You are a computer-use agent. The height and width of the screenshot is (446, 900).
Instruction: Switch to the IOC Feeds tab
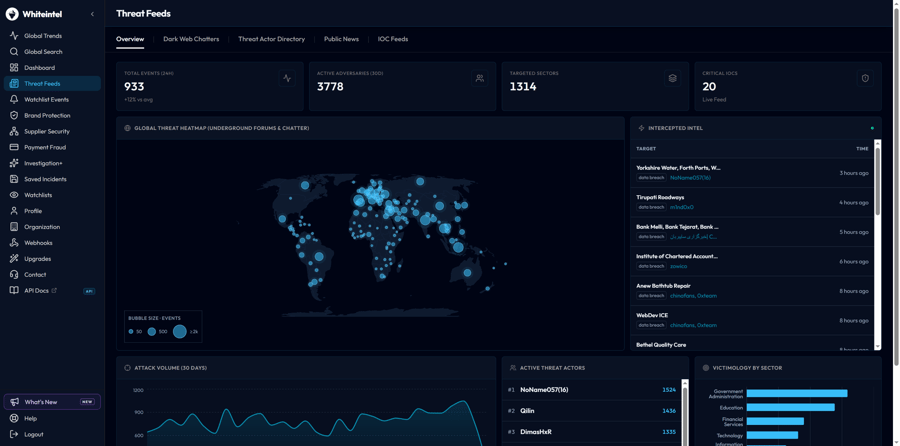pyautogui.click(x=393, y=39)
